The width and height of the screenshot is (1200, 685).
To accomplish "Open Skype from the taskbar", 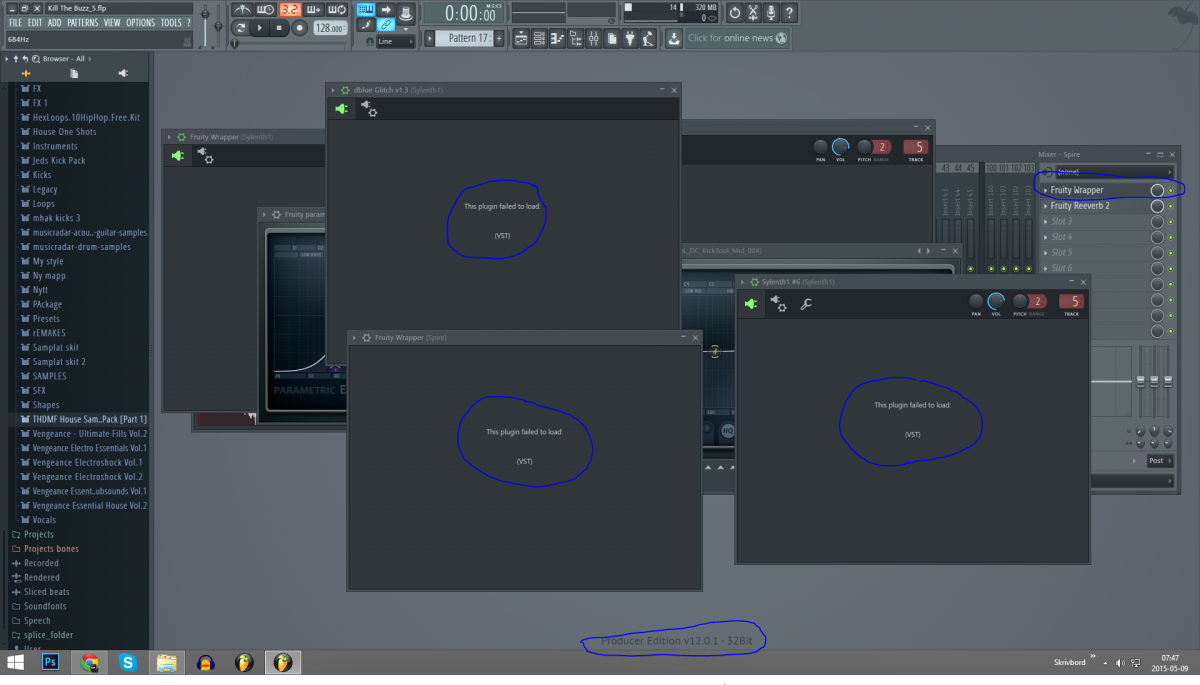I will click(x=128, y=662).
